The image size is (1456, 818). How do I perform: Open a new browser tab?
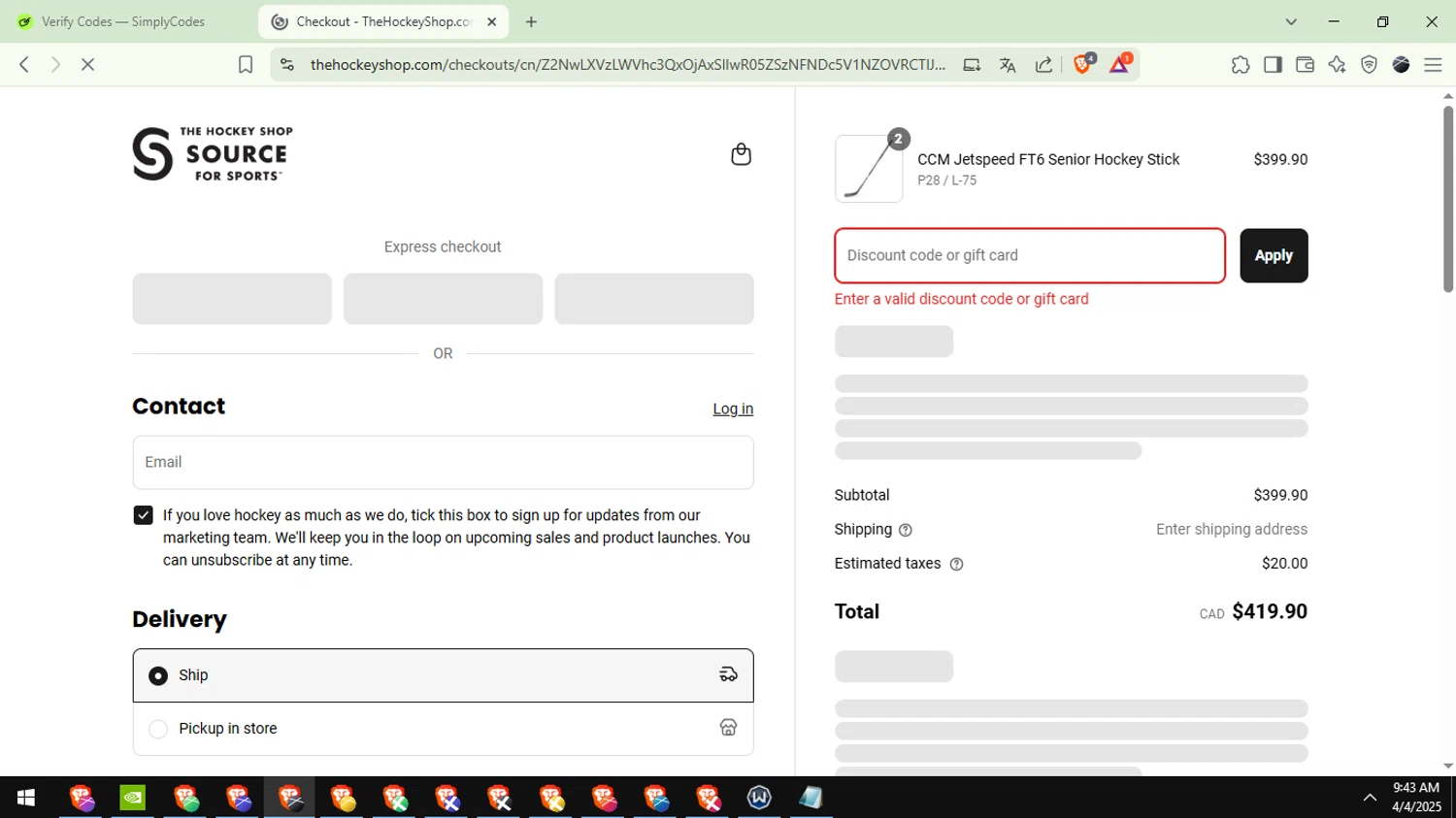(x=531, y=21)
